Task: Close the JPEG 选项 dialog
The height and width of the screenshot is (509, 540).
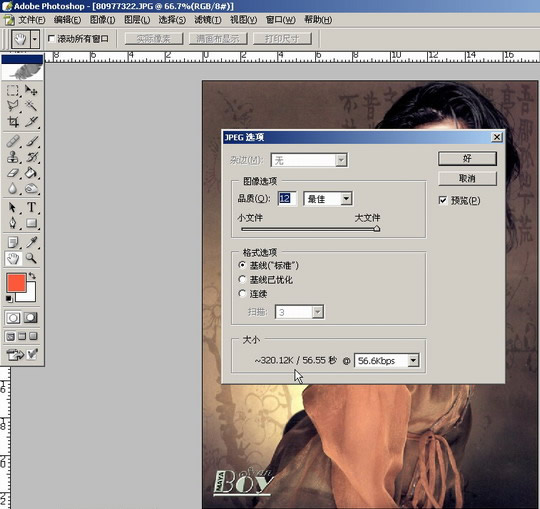Action: (497, 137)
